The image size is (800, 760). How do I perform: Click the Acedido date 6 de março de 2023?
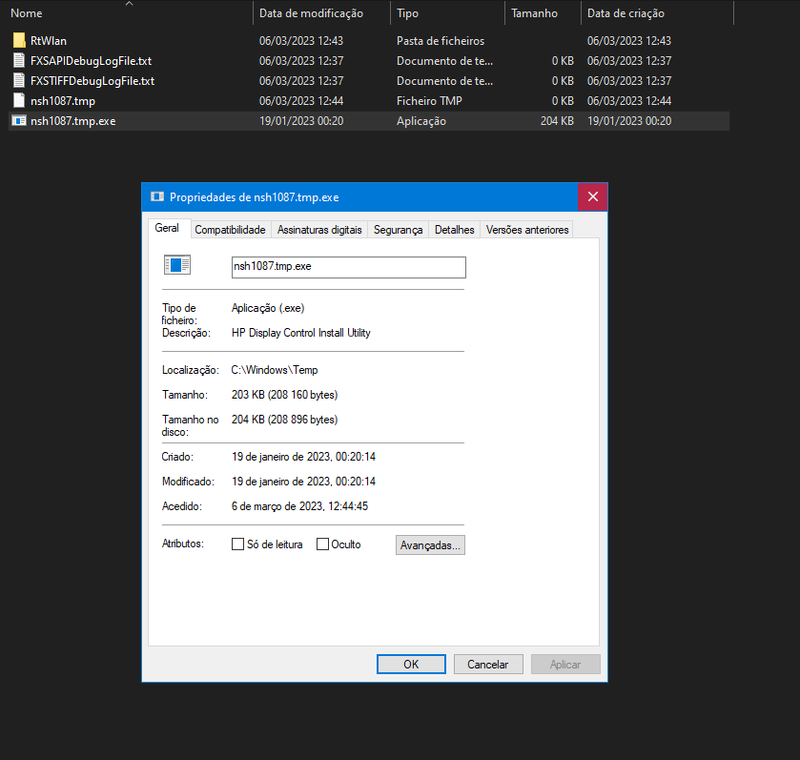pos(299,506)
